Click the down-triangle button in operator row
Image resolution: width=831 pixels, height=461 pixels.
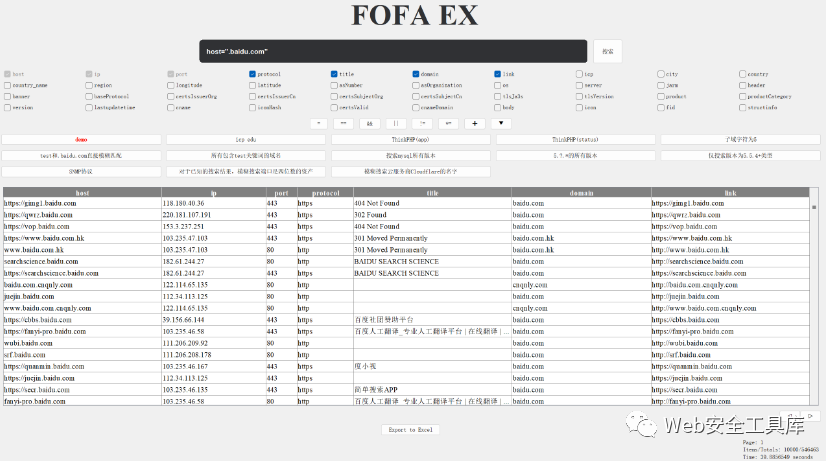click(501, 123)
